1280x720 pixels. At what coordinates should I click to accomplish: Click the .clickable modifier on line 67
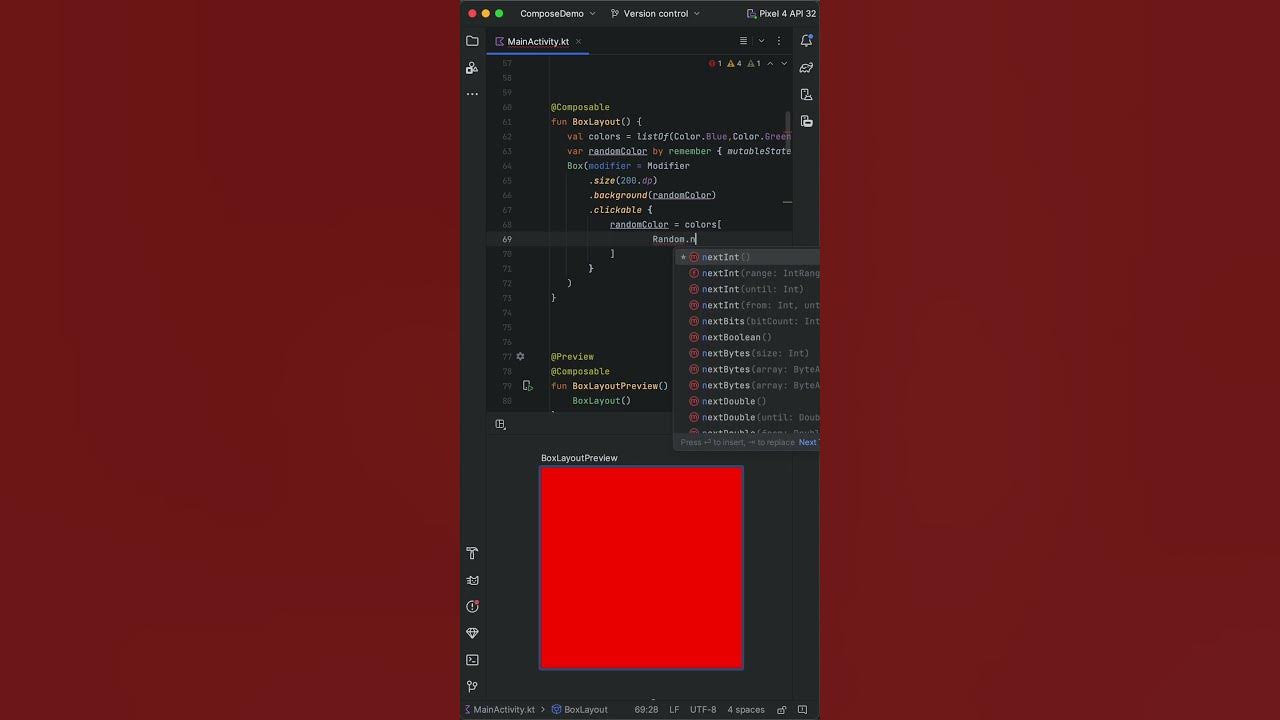[617, 210]
